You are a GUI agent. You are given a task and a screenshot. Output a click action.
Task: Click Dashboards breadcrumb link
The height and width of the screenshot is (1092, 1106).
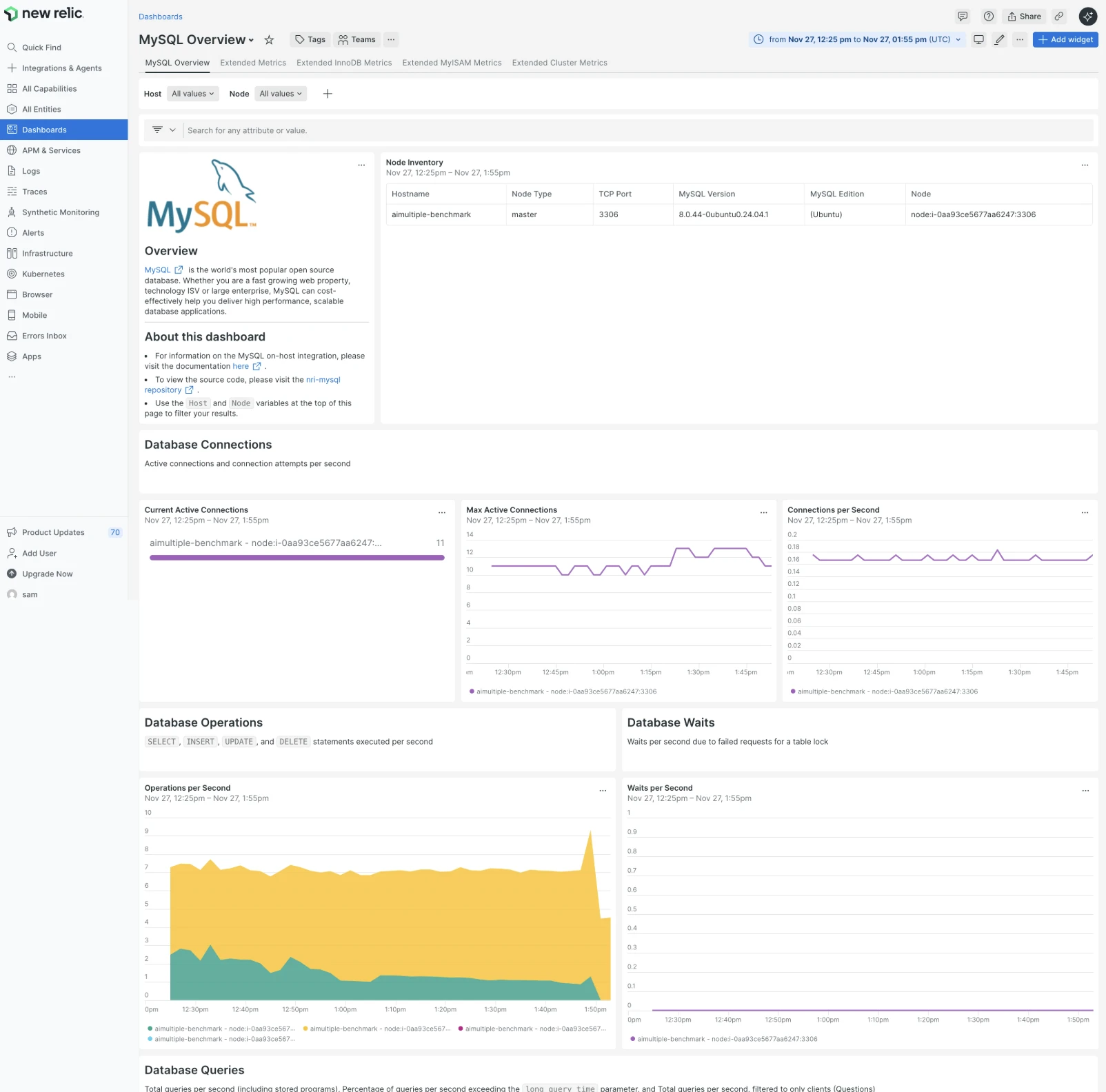(161, 17)
